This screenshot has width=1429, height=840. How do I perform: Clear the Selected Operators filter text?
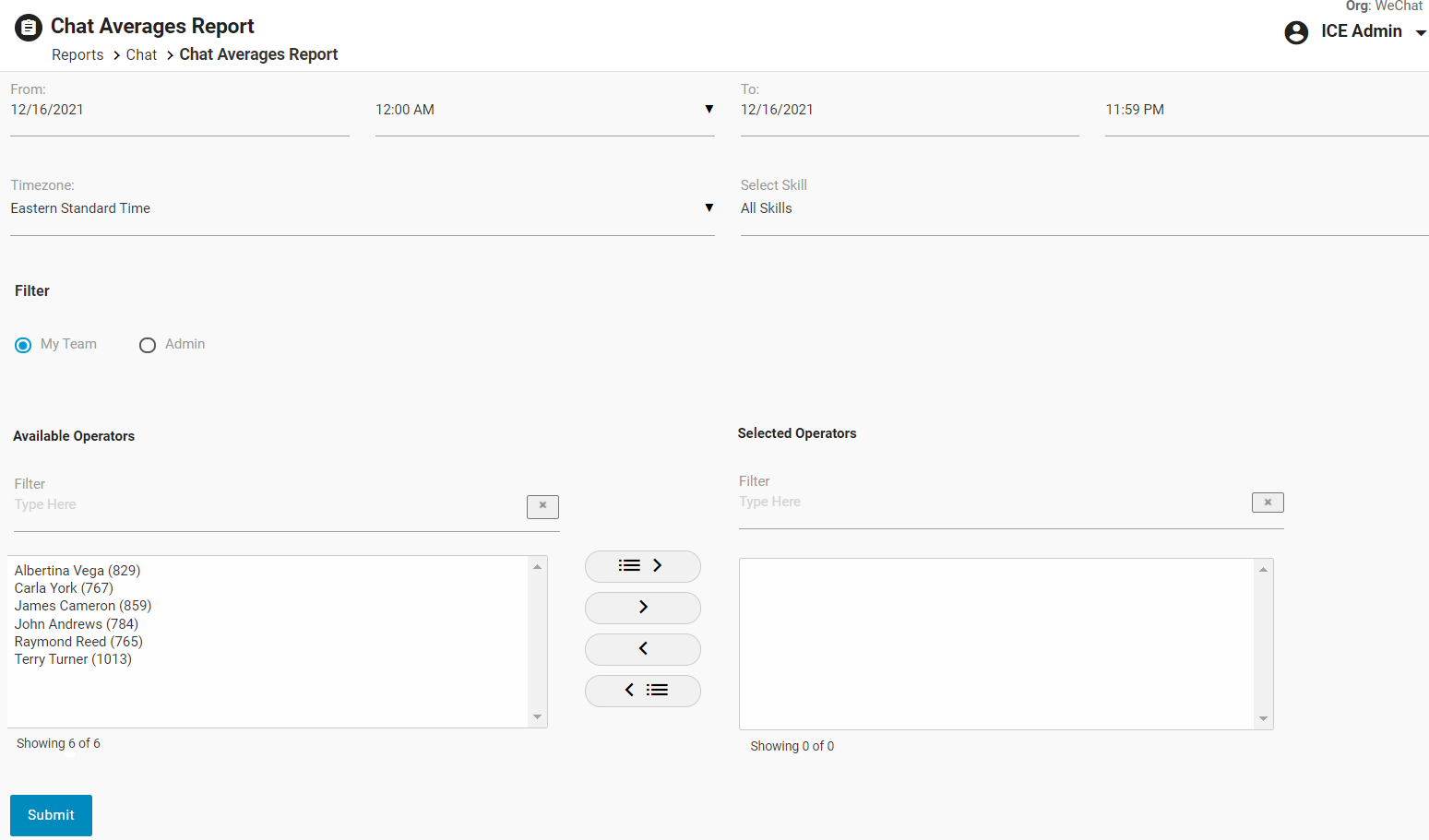click(1268, 503)
